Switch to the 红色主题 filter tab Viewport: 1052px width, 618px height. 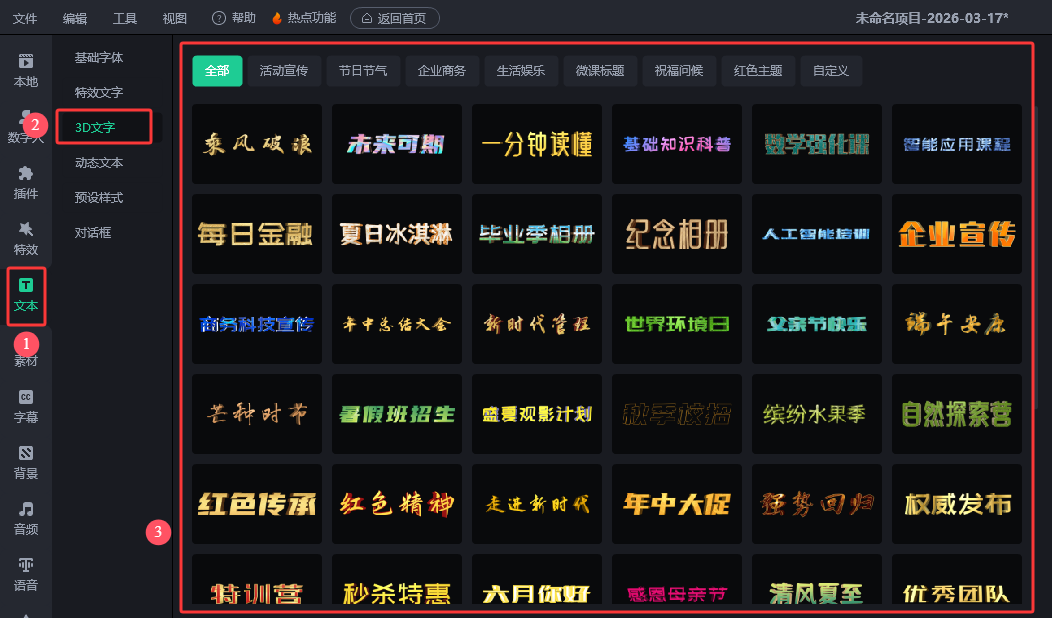(758, 71)
